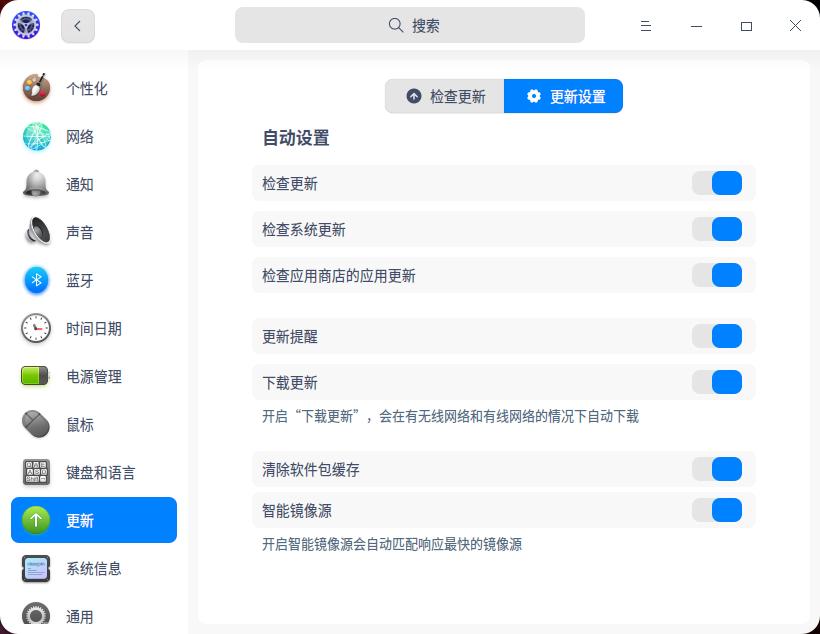Click the Personalization palette icon

point(36,88)
